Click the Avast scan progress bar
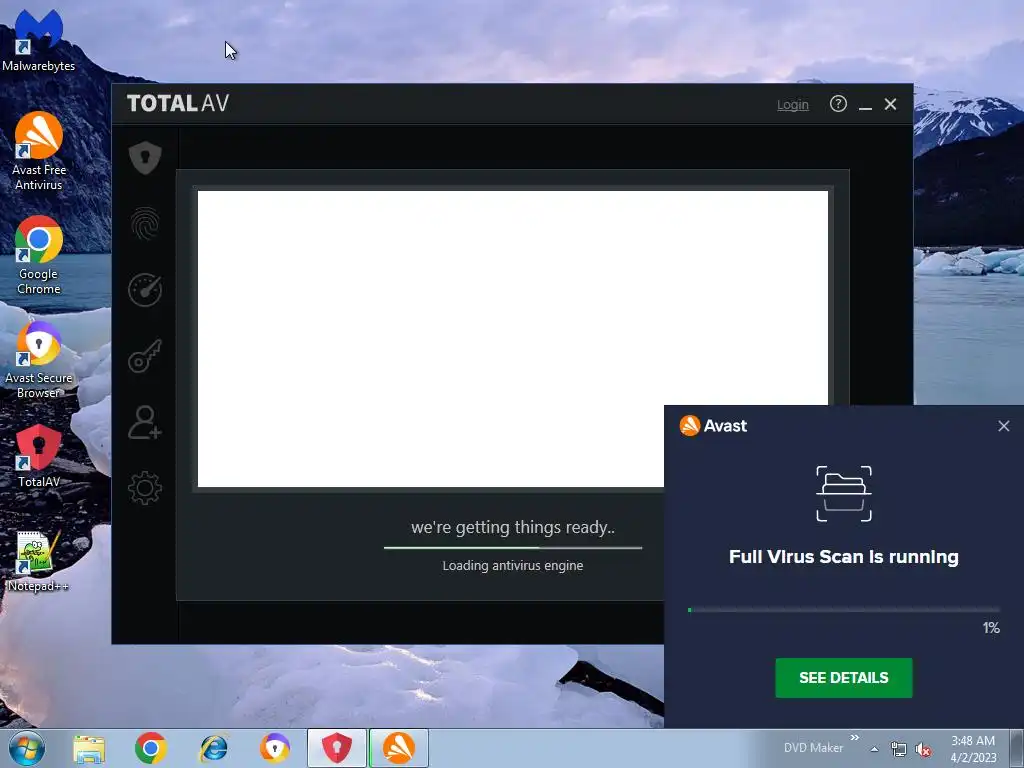Image resolution: width=1024 pixels, height=768 pixels. [844, 610]
